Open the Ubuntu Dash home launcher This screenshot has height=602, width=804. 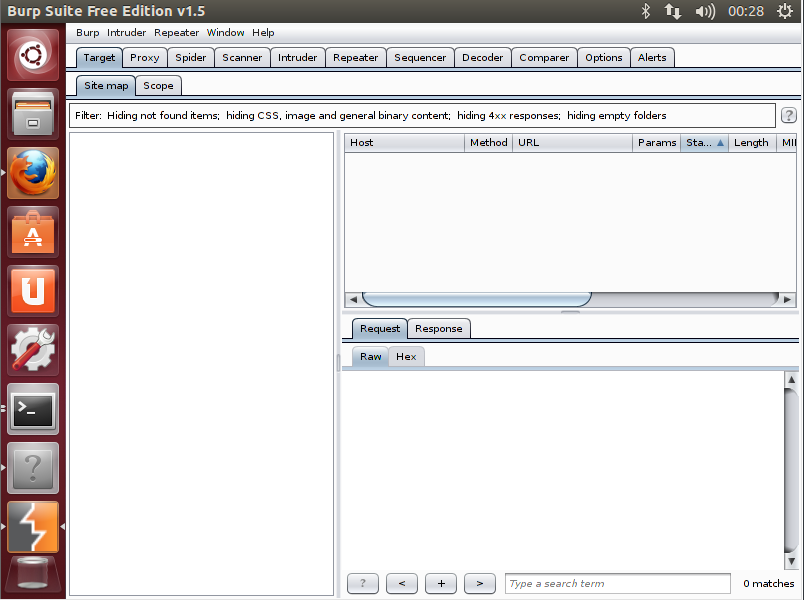coord(33,55)
